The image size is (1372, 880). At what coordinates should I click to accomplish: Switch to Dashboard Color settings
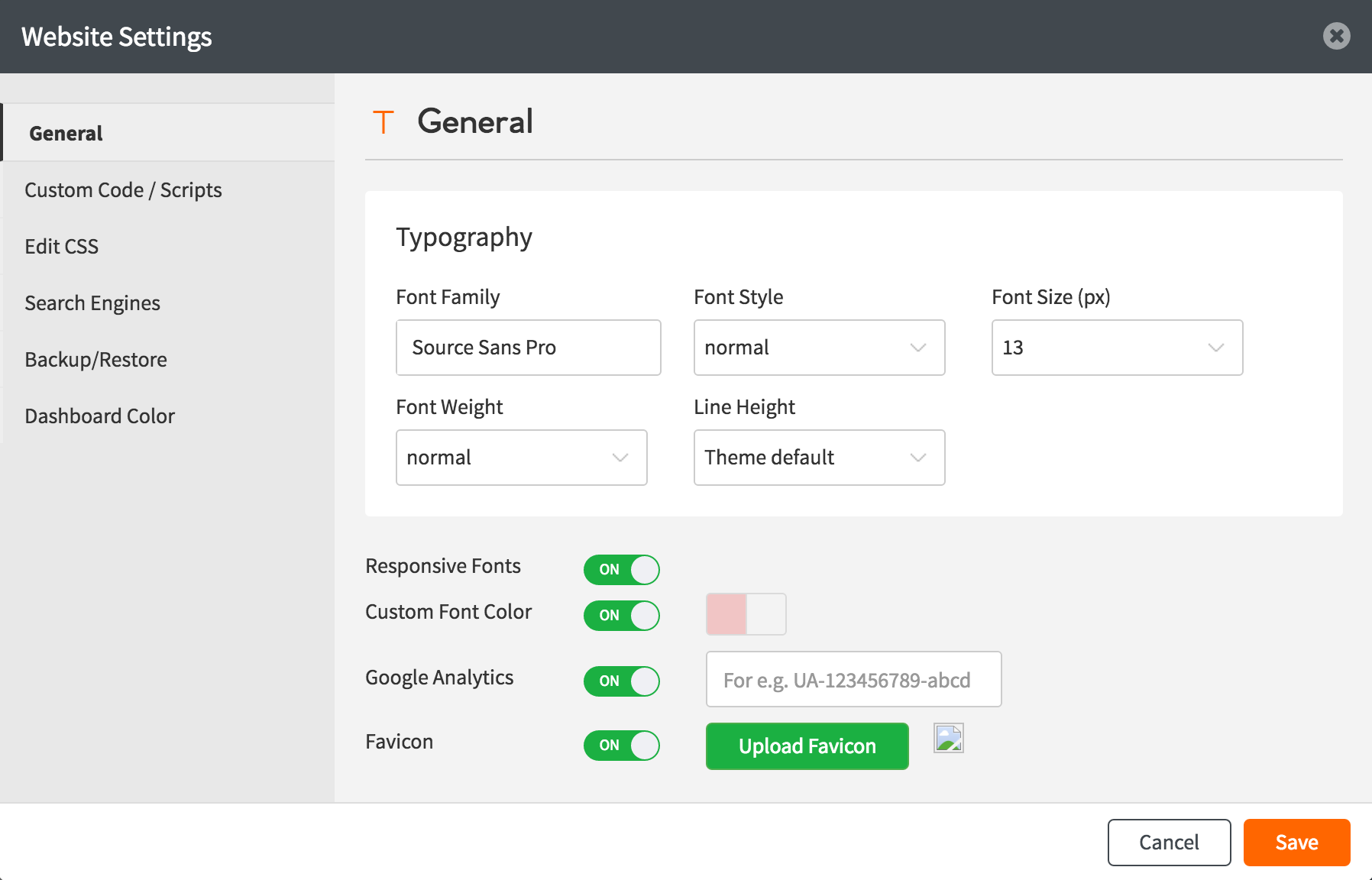coord(100,416)
